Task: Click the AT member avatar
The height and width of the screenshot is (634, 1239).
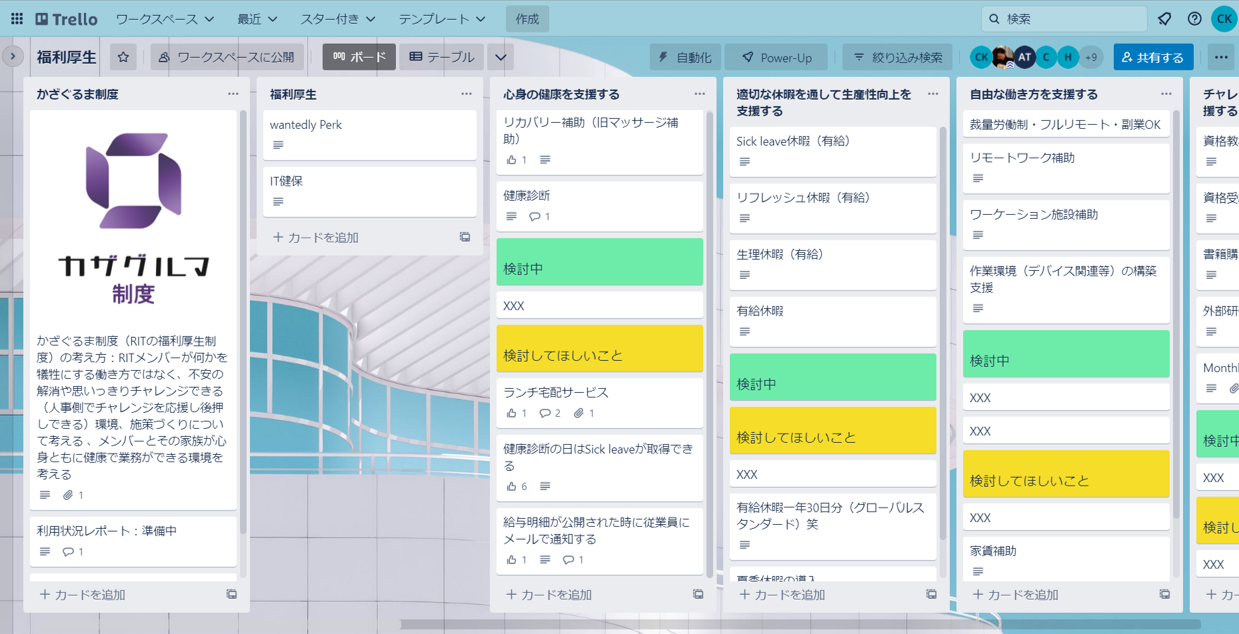Action: point(1025,57)
